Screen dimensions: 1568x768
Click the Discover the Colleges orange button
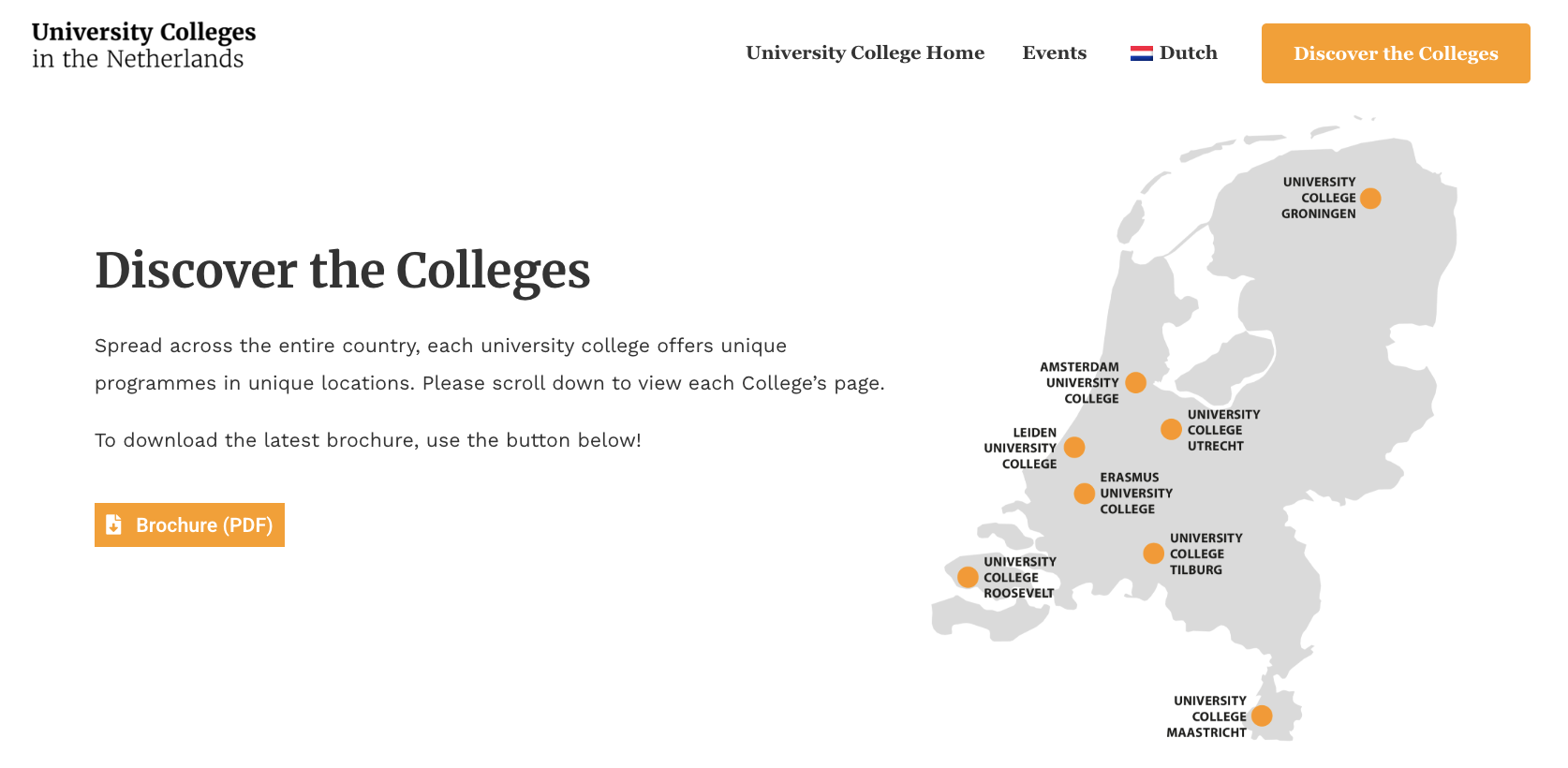pos(1396,53)
